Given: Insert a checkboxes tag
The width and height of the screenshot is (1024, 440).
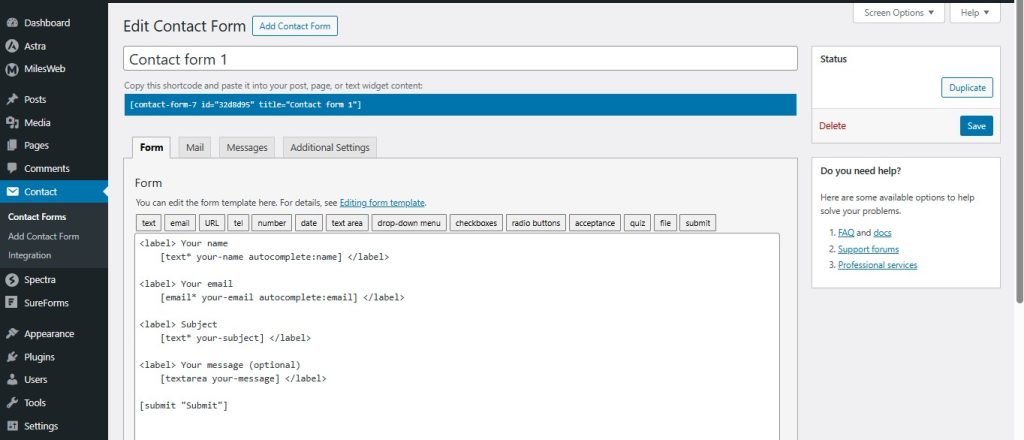Looking at the screenshot, I should click(x=476, y=223).
